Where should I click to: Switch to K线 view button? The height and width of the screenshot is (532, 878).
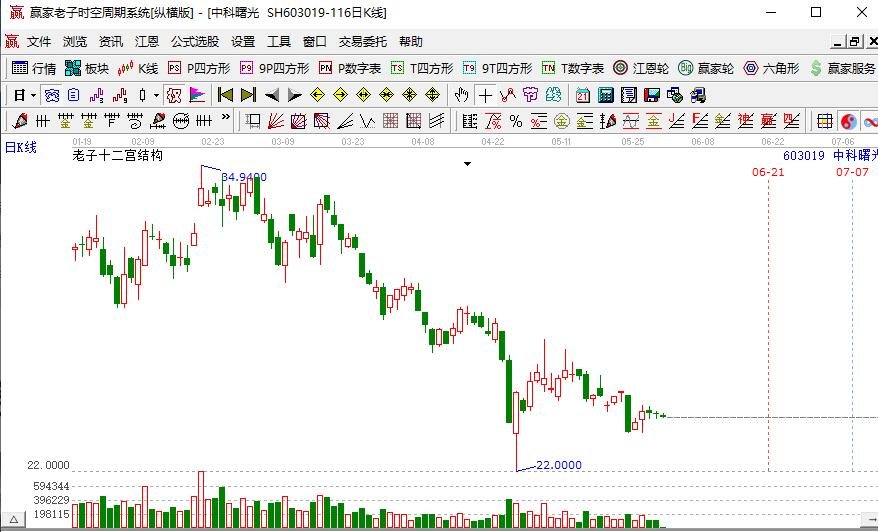click(138, 68)
